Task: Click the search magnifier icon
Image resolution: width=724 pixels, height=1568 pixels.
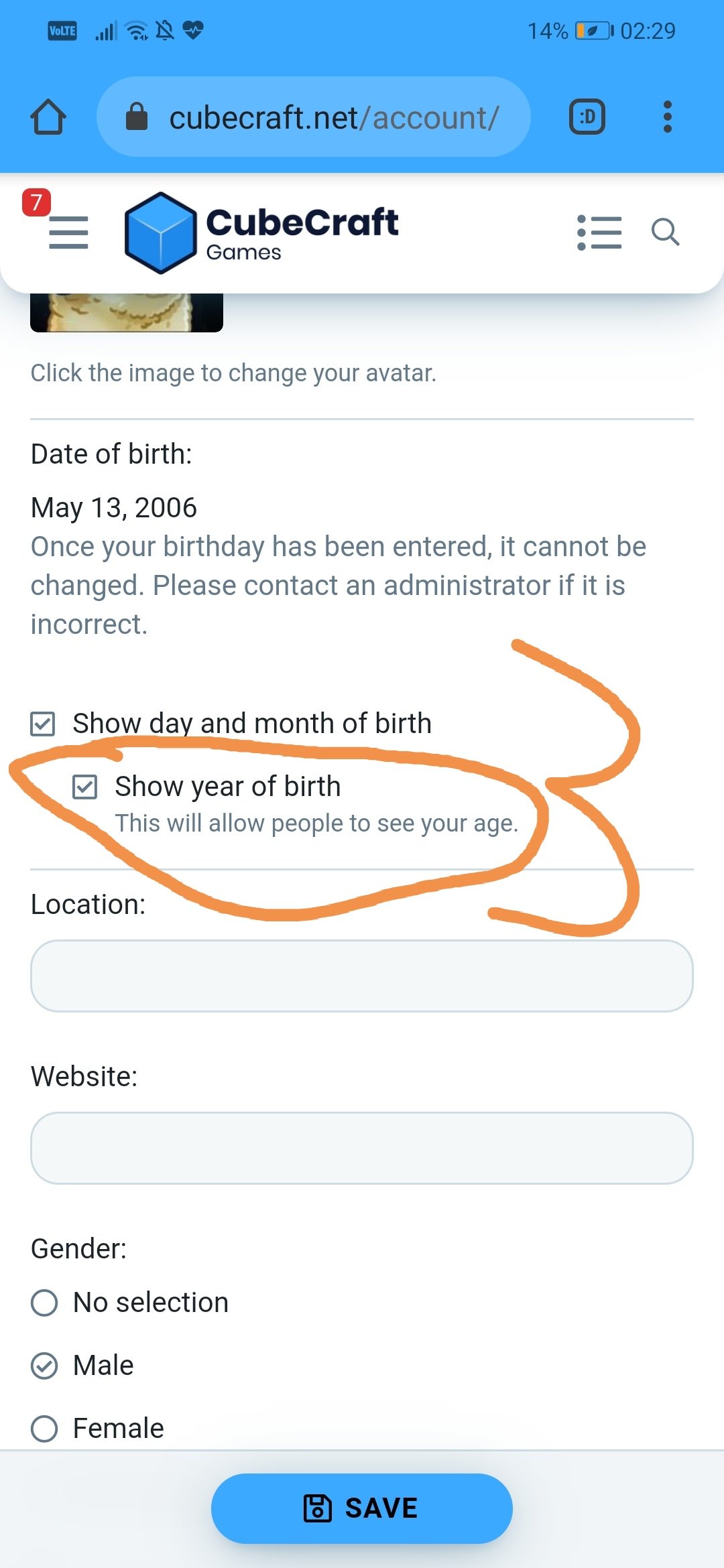Action: 666,233
